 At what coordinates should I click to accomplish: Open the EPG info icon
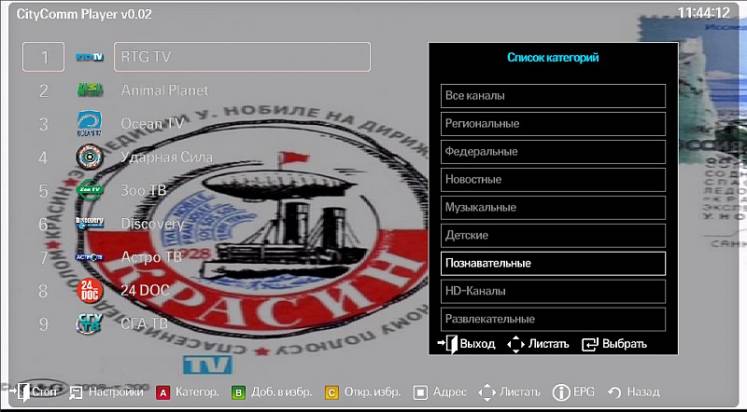coord(561,393)
